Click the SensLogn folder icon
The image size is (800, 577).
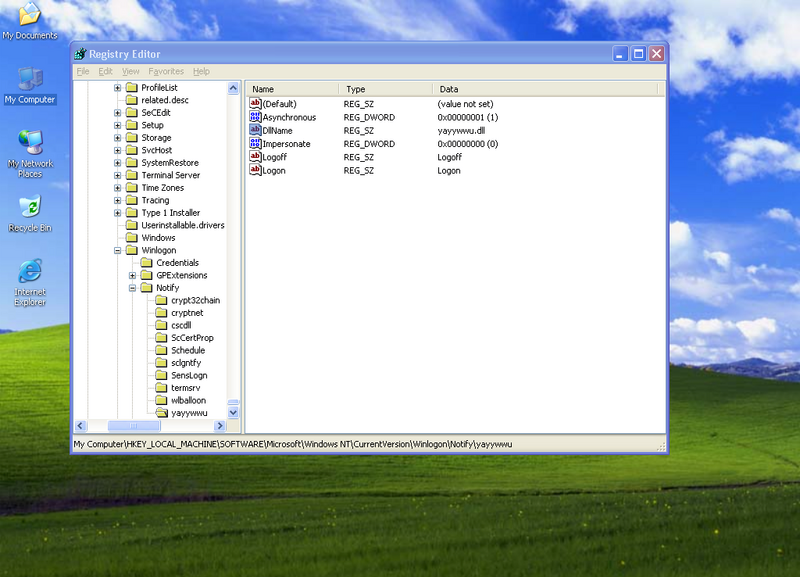[161, 375]
